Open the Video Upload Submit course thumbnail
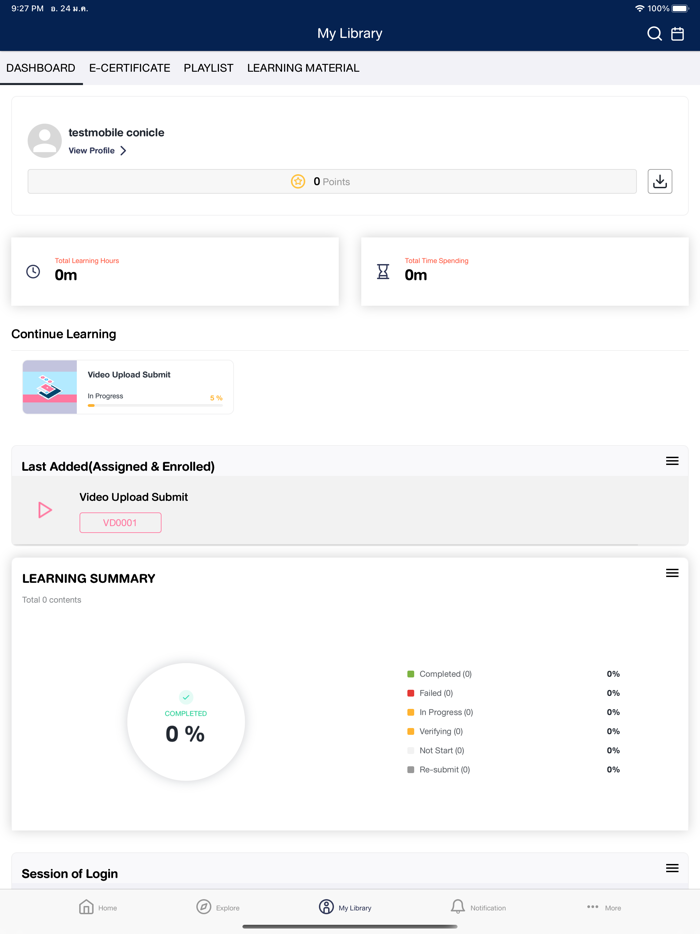The height and width of the screenshot is (934, 700). point(50,387)
